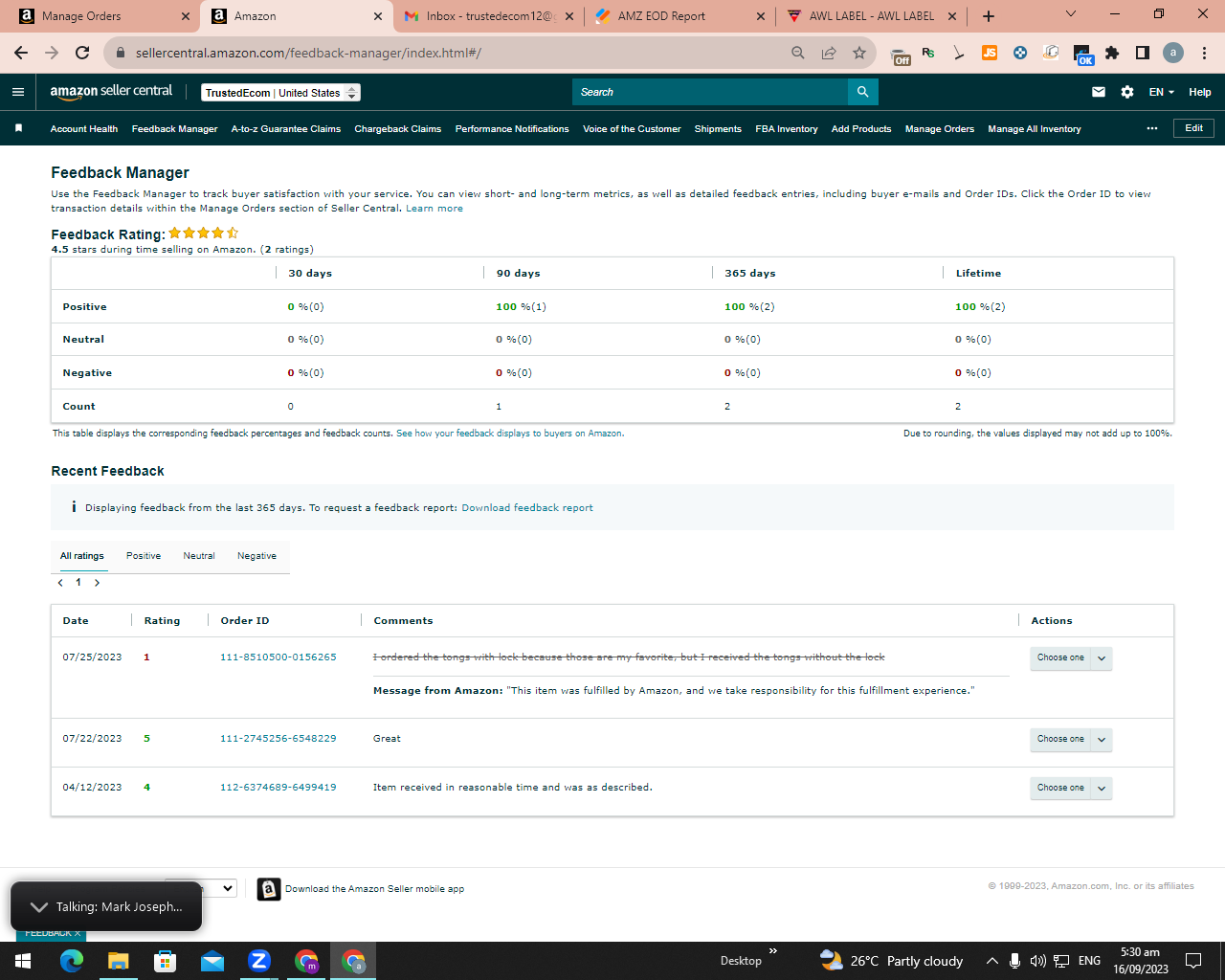Switch to the AWL LABEL browser tab
Image resolution: width=1225 pixels, height=980 pixels.
tap(871, 16)
